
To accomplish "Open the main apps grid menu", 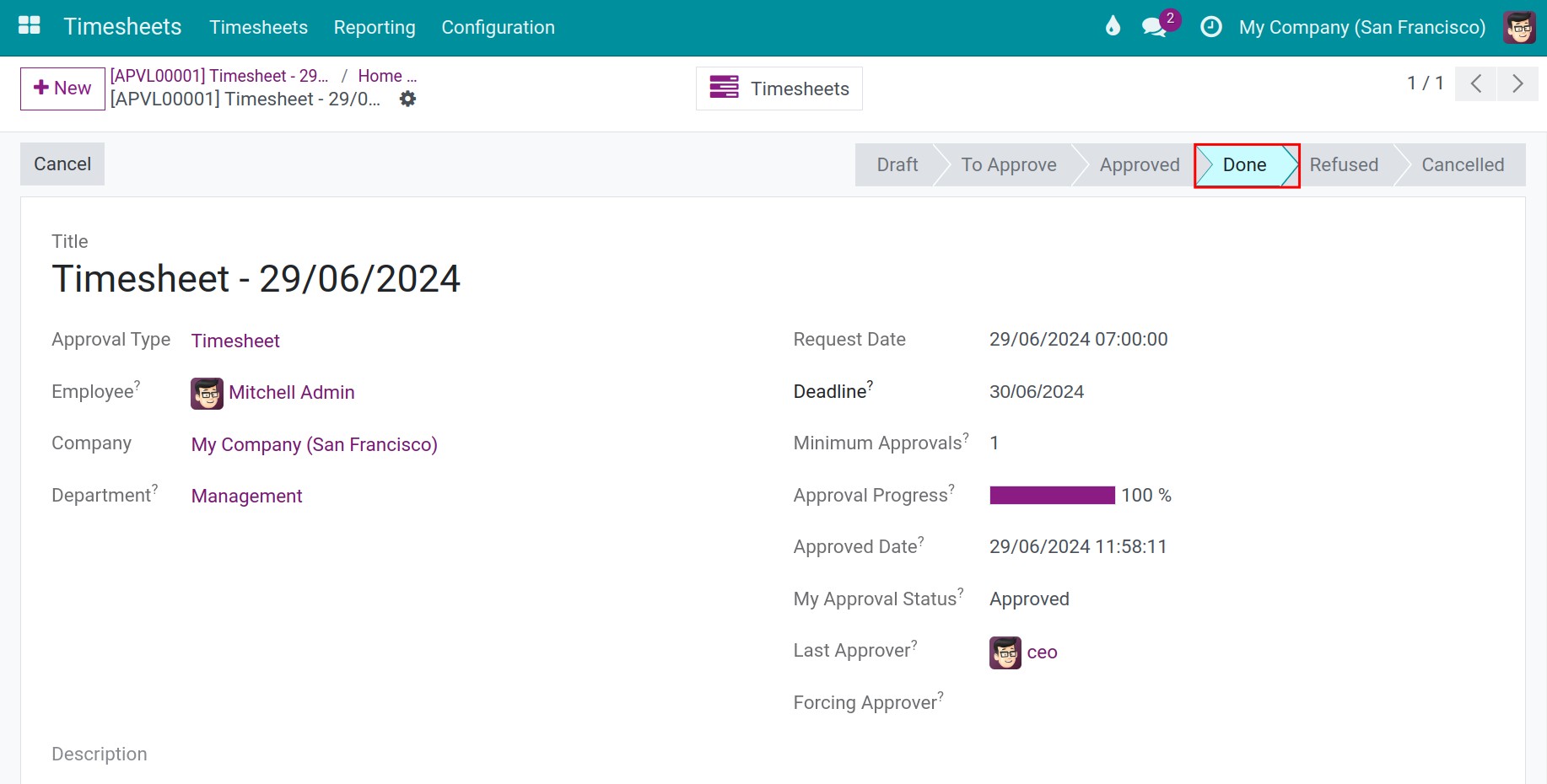I will tap(30, 26).
